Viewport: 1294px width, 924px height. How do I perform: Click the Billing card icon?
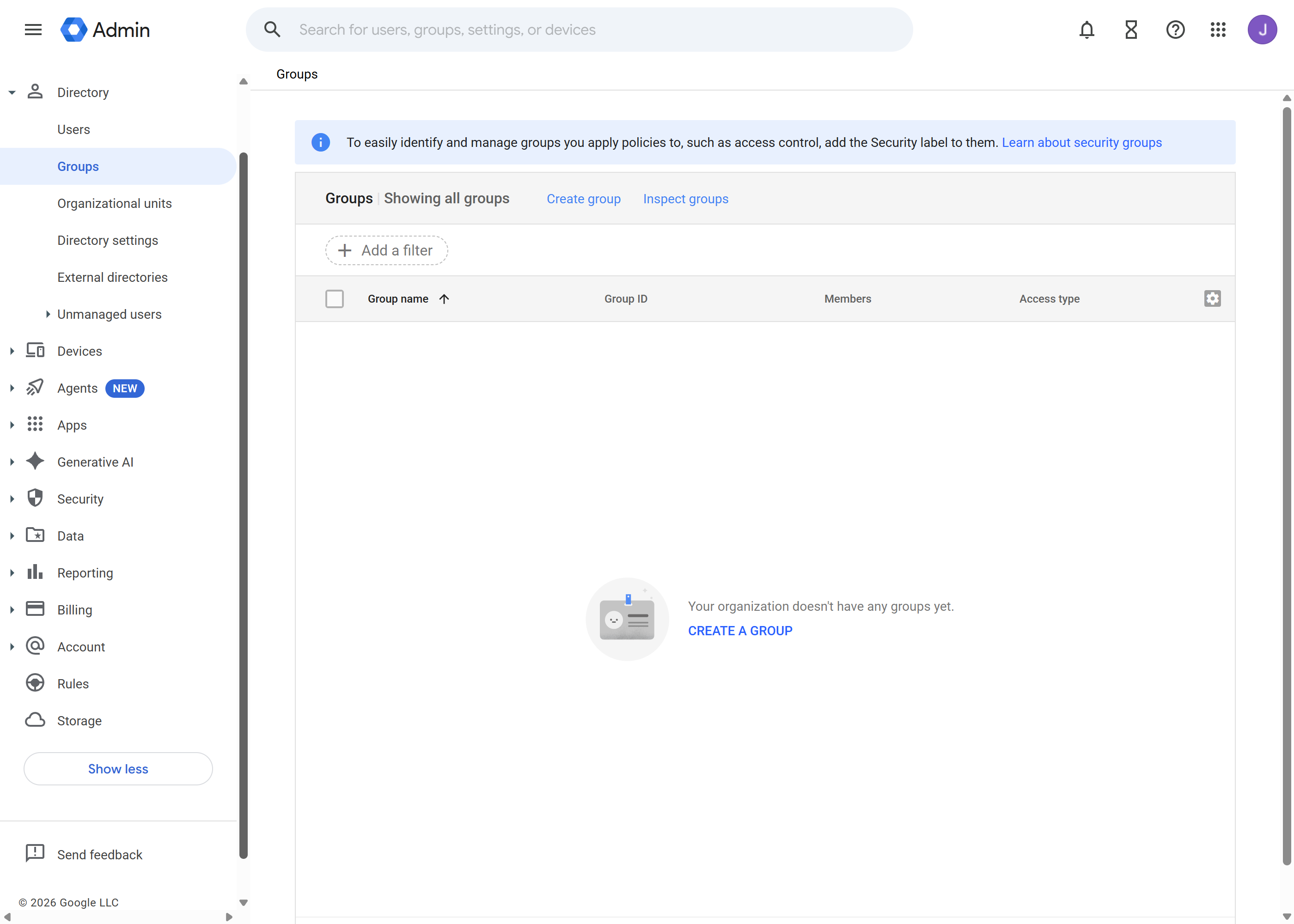pos(35,609)
